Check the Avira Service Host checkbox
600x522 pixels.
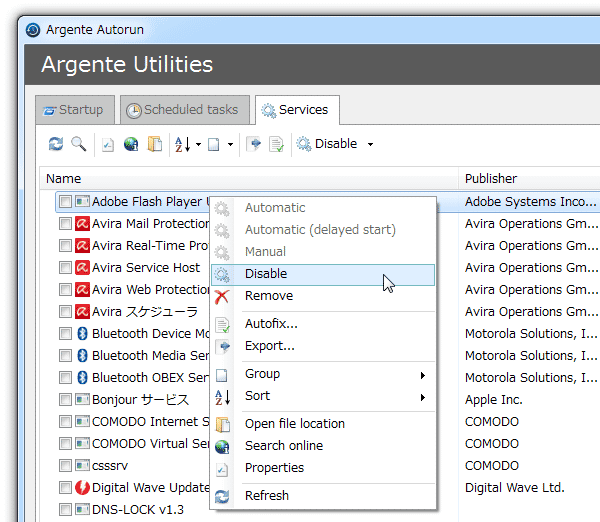(65, 268)
